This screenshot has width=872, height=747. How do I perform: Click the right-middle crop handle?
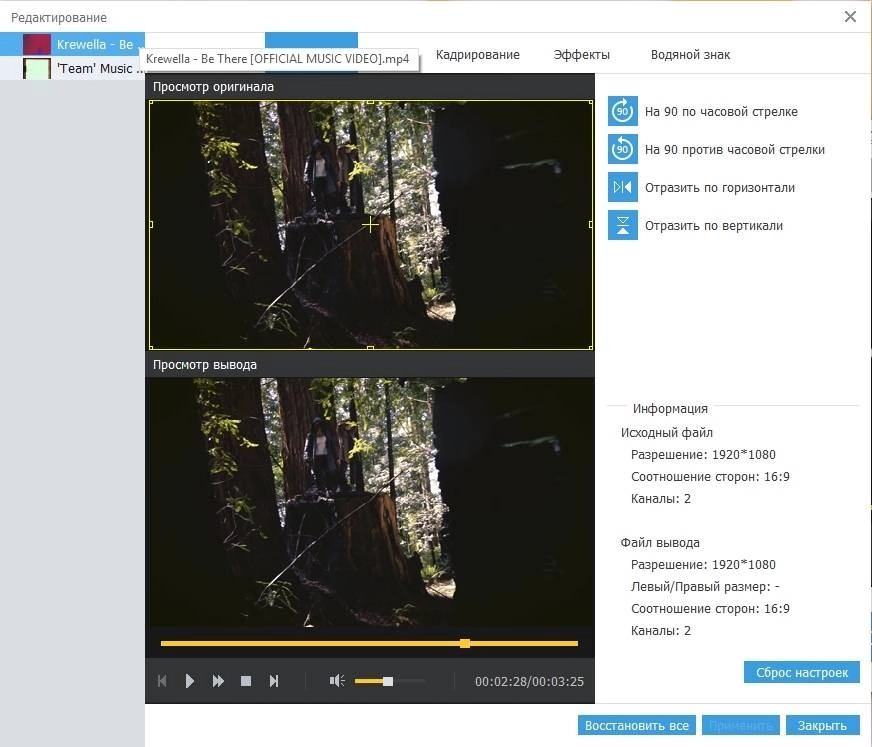tap(591, 225)
